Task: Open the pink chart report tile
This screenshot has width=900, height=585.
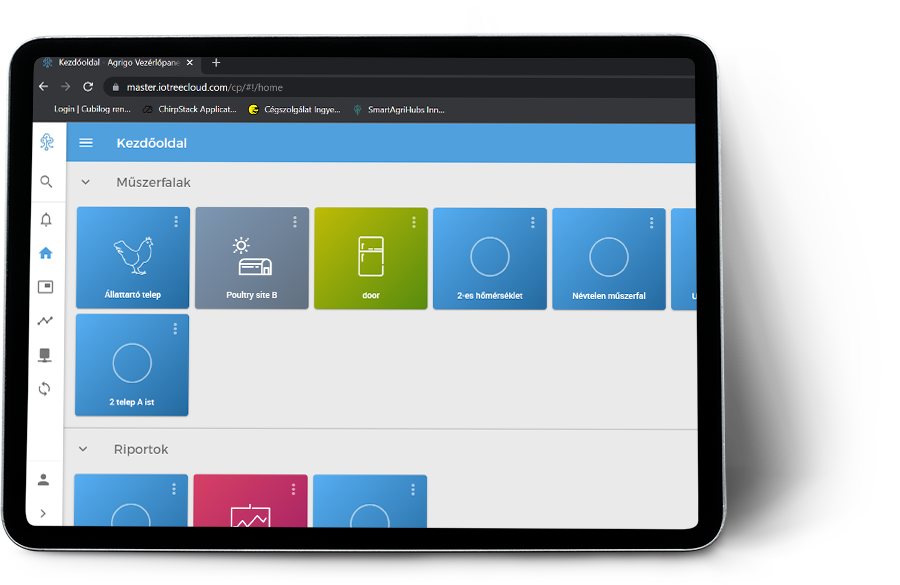Action: [250, 500]
